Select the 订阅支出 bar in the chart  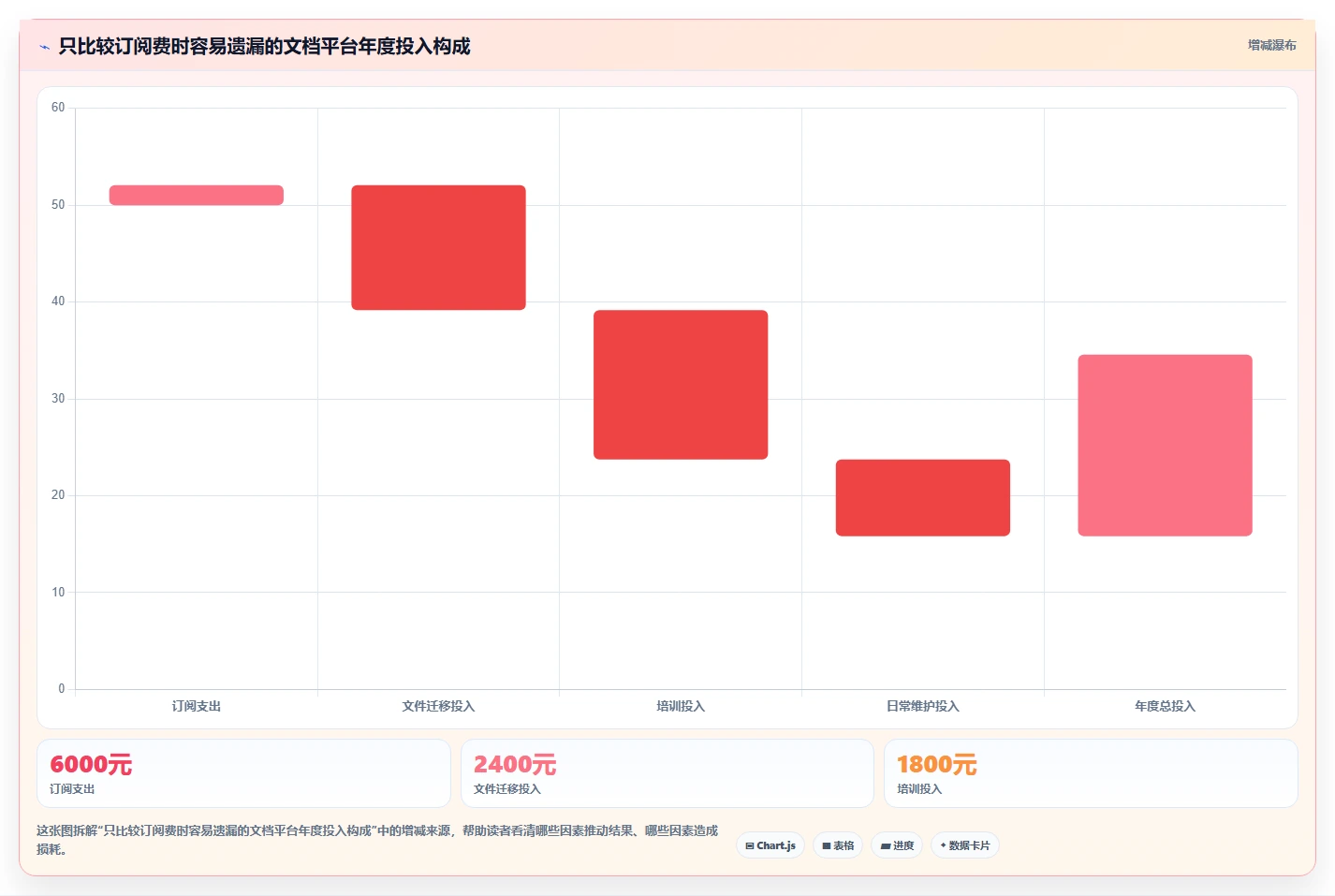197,195
